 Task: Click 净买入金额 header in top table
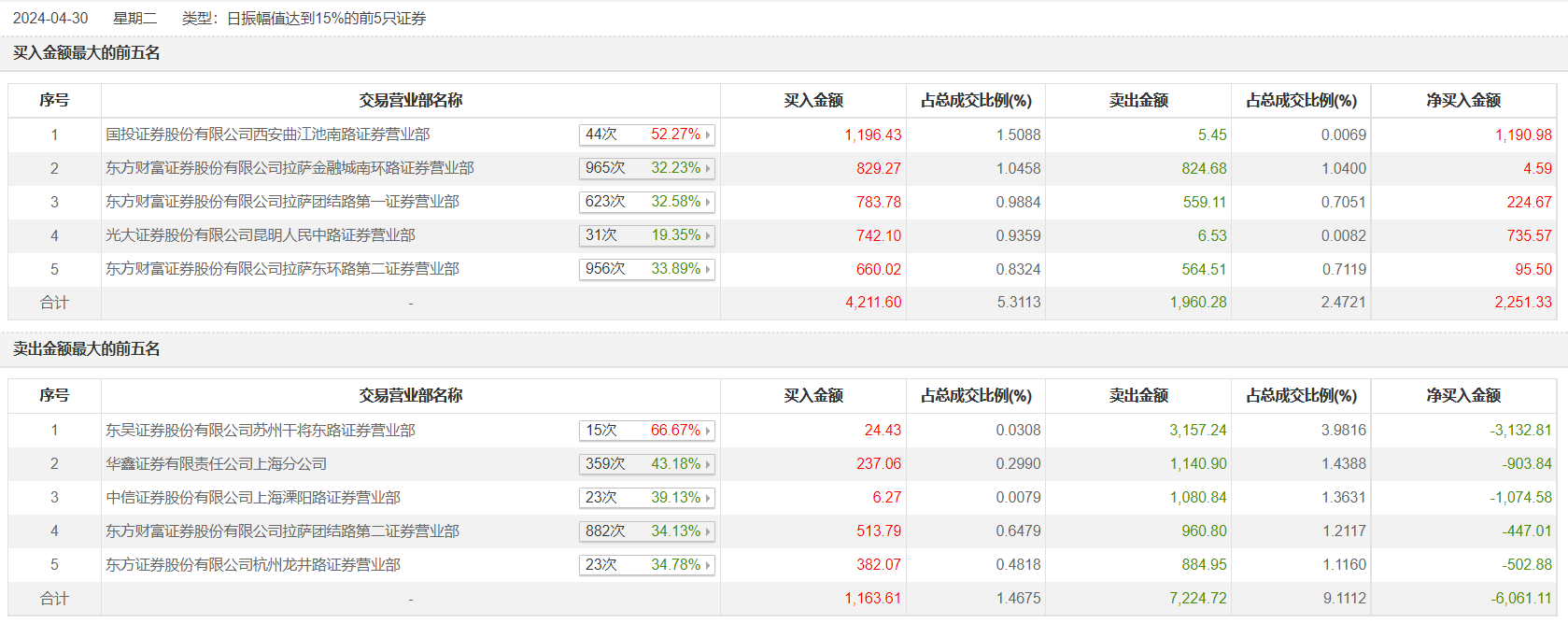pyautogui.click(x=1462, y=101)
